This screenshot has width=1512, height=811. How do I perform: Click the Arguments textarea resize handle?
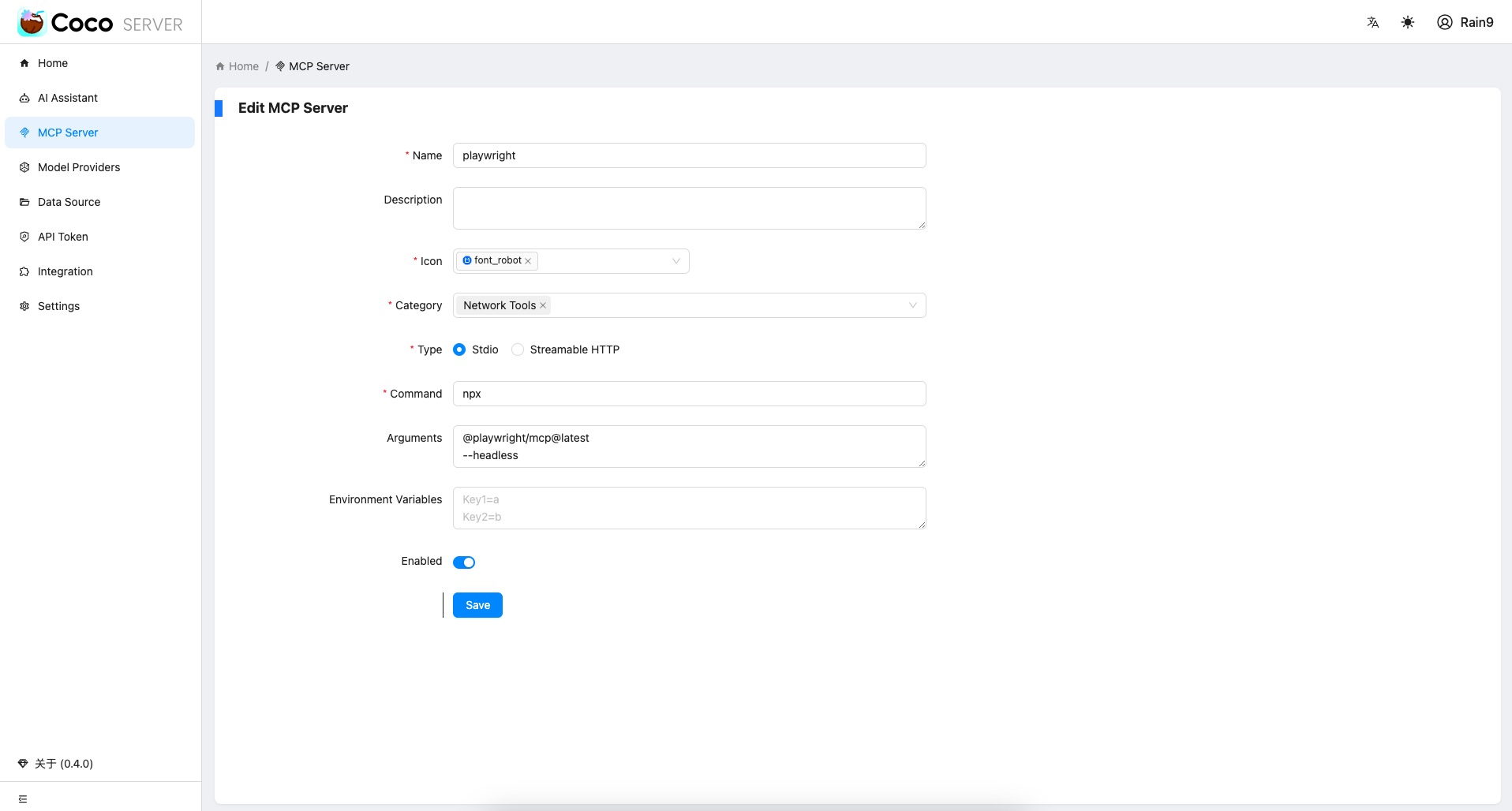[x=921, y=463]
